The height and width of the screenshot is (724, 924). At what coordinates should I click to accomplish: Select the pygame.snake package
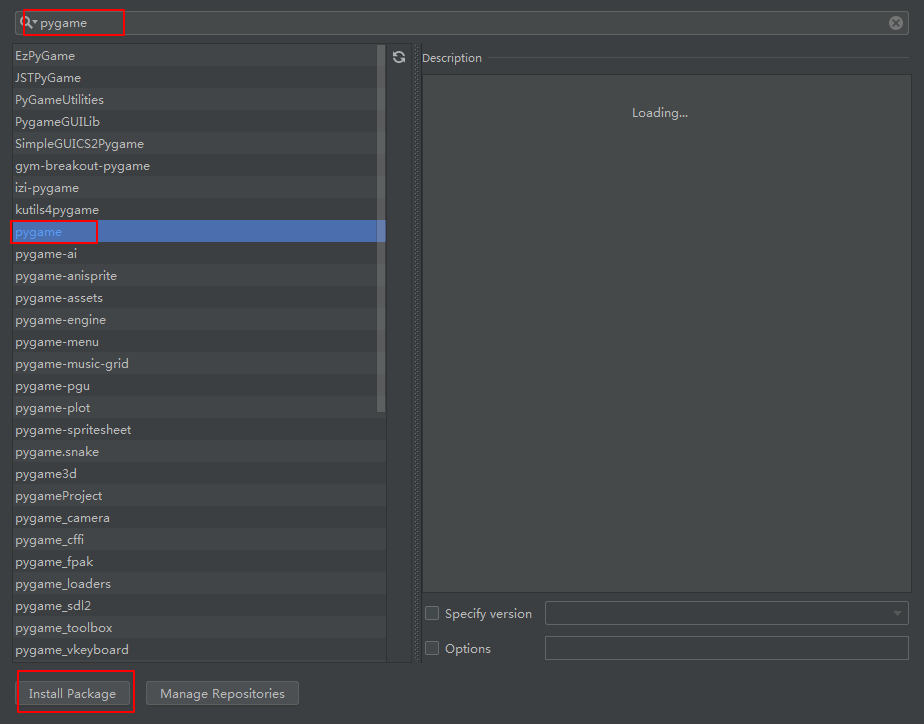point(199,452)
